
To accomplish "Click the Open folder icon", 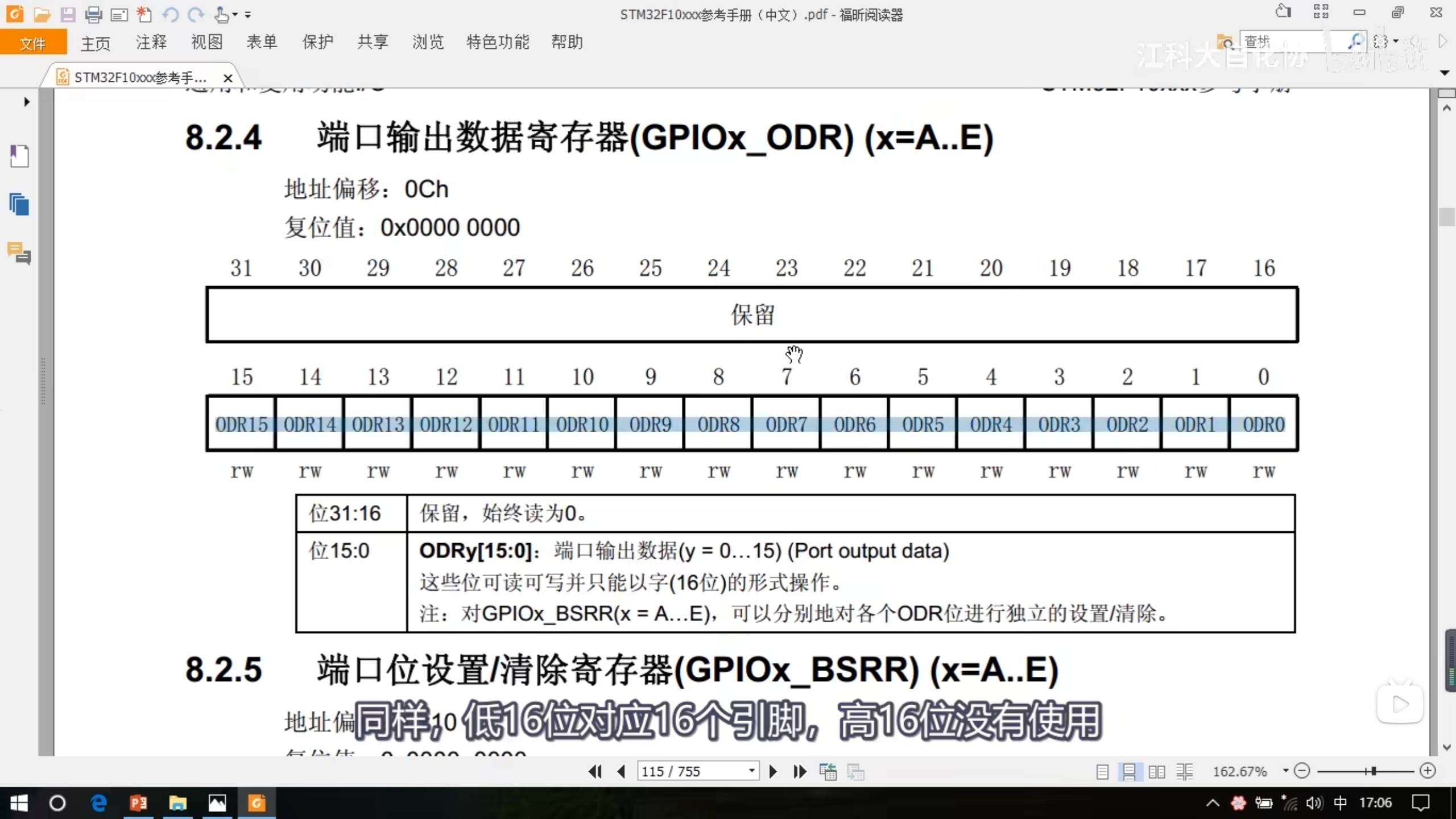I will pos(42,14).
